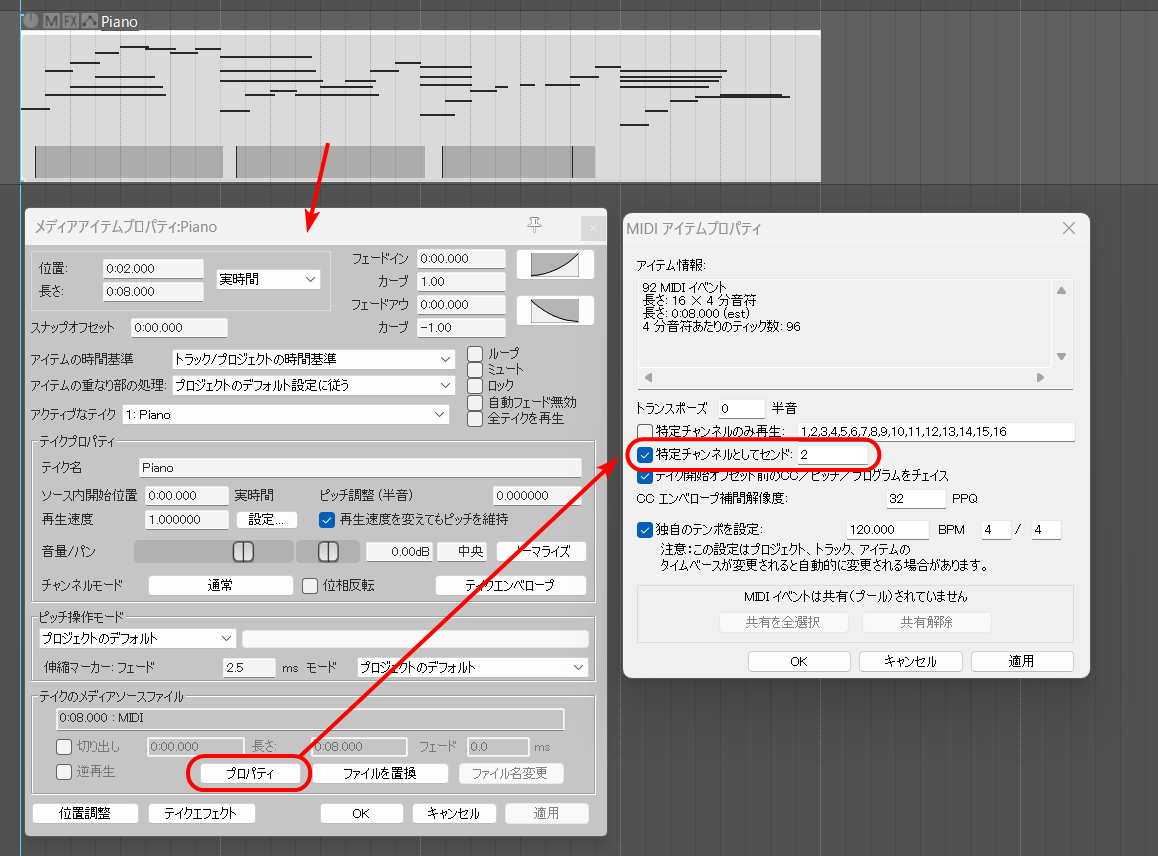Image resolution: width=1158 pixels, height=856 pixels.
Task: Click the トランスポーズ input field
Action: [x=740, y=408]
